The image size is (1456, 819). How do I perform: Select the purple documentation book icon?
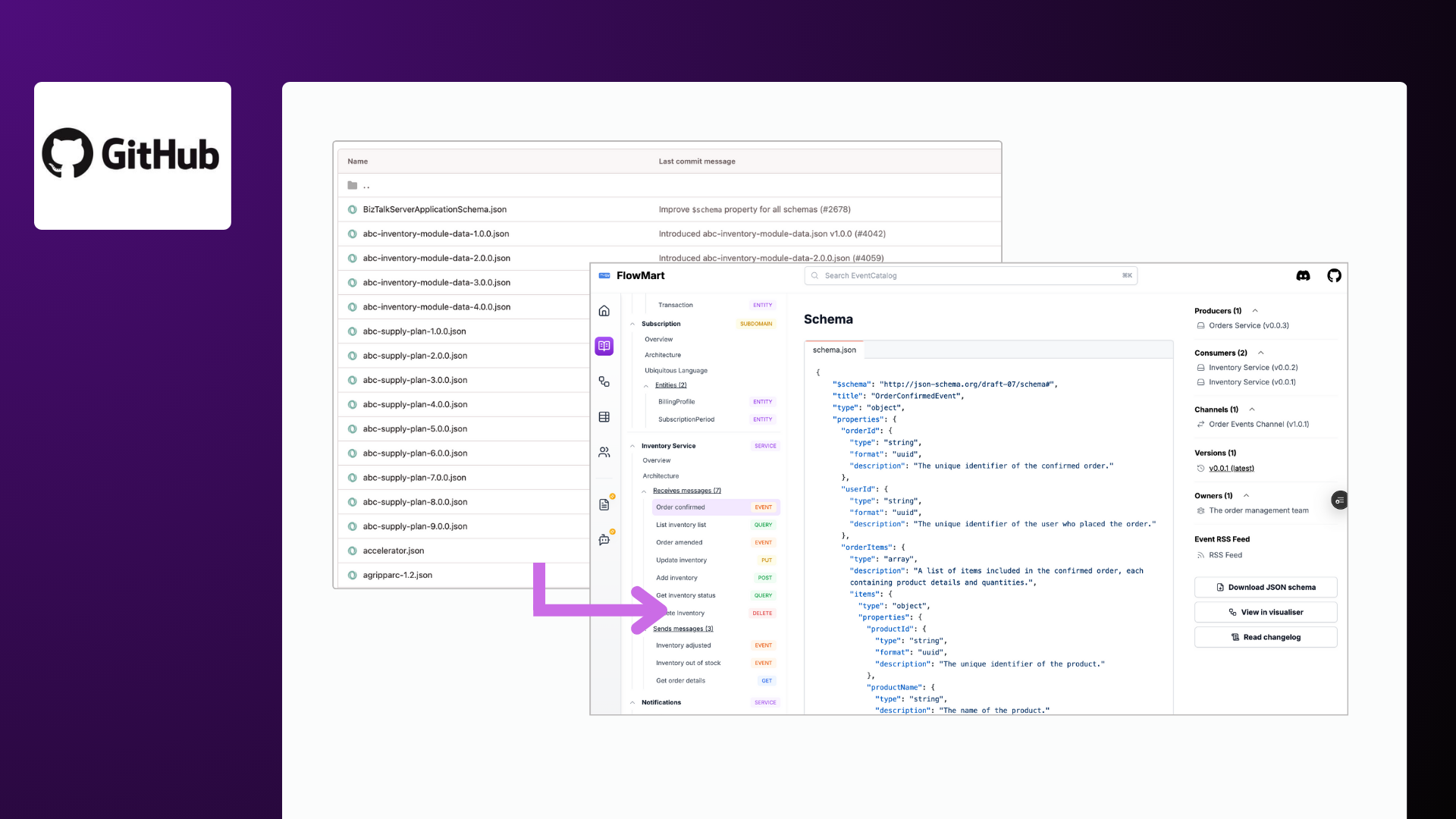click(x=604, y=346)
